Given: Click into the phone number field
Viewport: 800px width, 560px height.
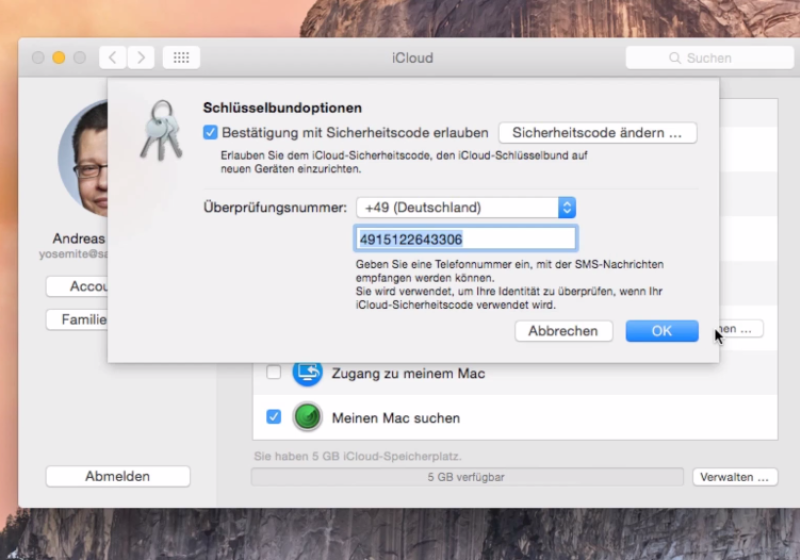Looking at the screenshot, I should (x=465, y=239).
